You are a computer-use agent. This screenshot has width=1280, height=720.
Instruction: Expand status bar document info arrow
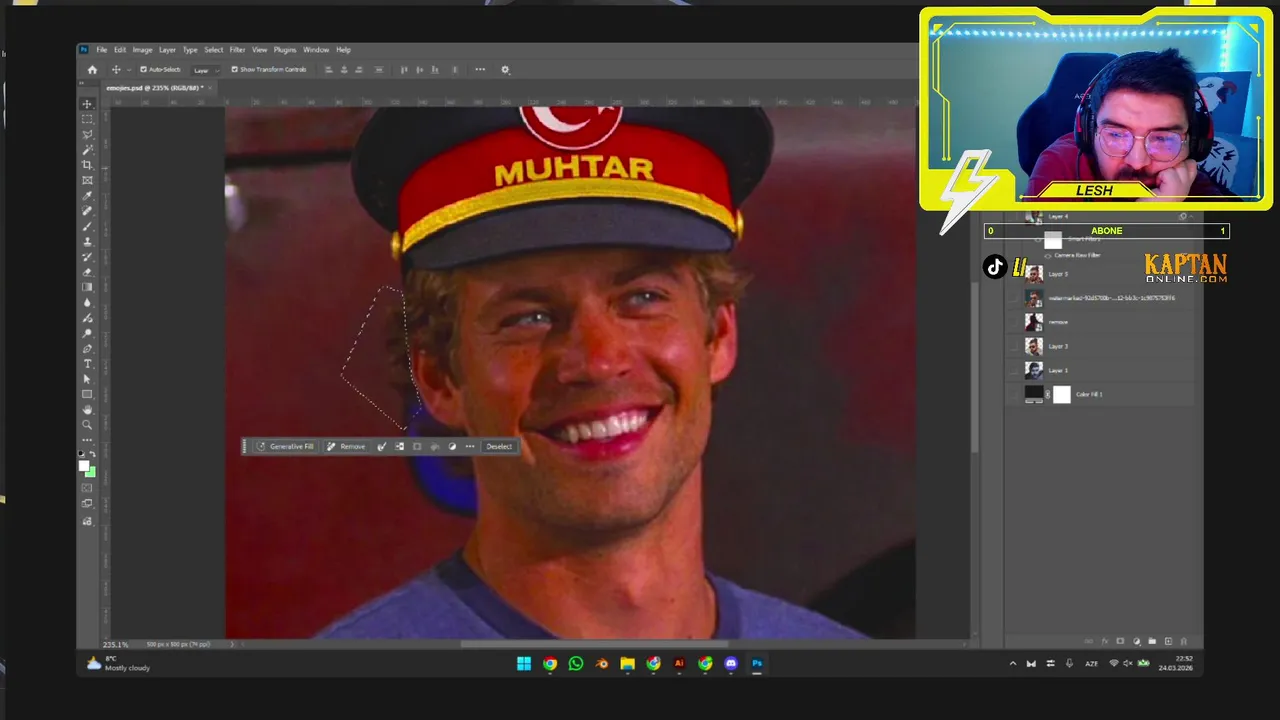[x=232, y=644]
